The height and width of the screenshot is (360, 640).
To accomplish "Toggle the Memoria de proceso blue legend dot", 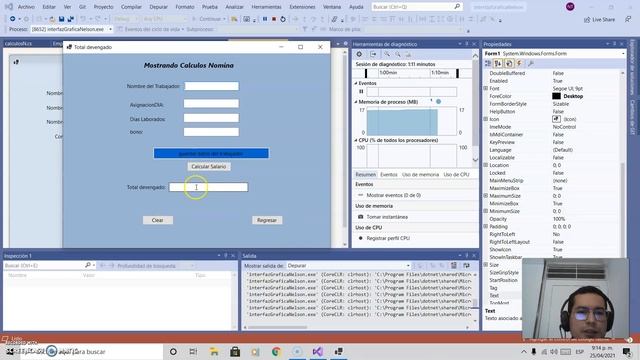I will [438, 101].
